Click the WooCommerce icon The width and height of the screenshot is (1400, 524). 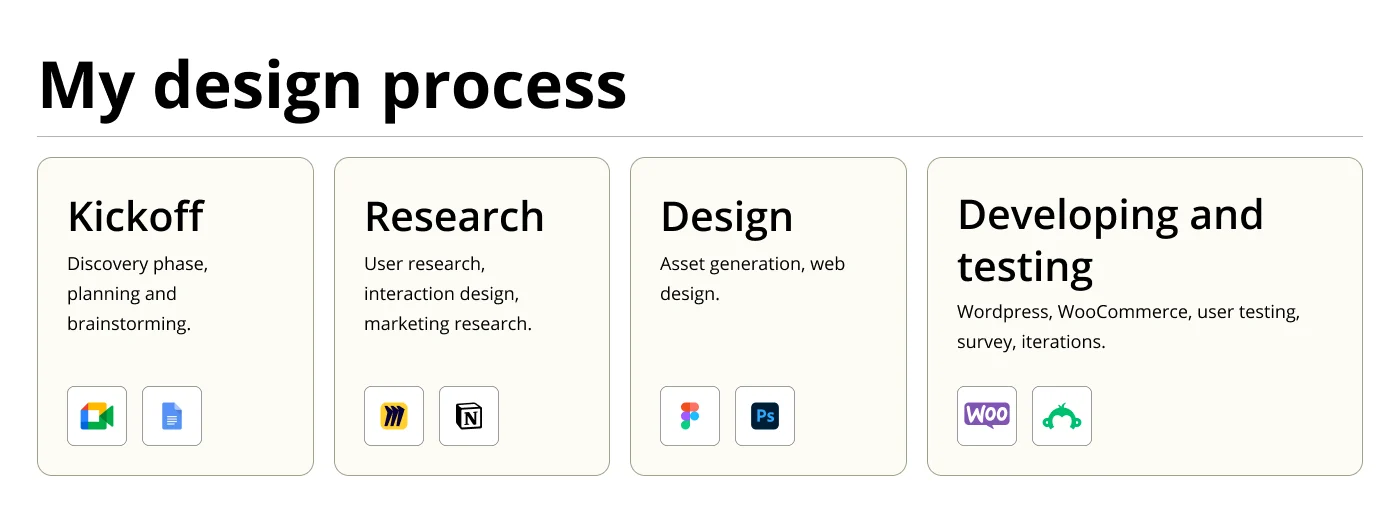click(x=987, y=416)
